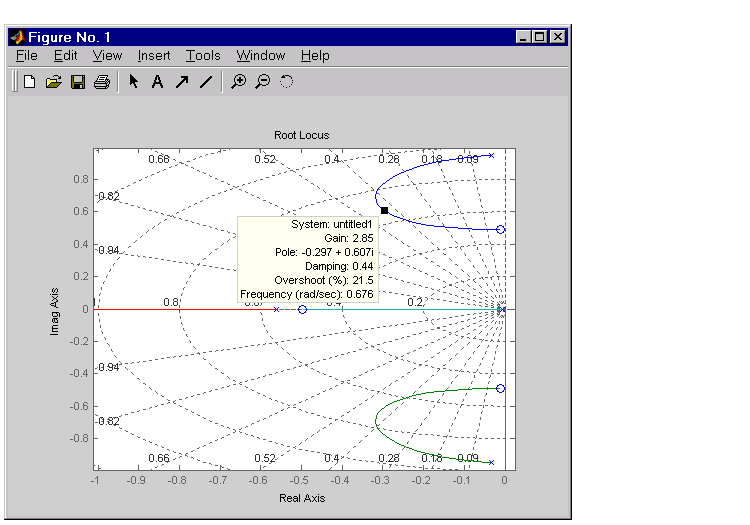This screenshot has height=525, width=750.
Task: Save the figure with the floppy disk icon
Action: tap(77, 82)
